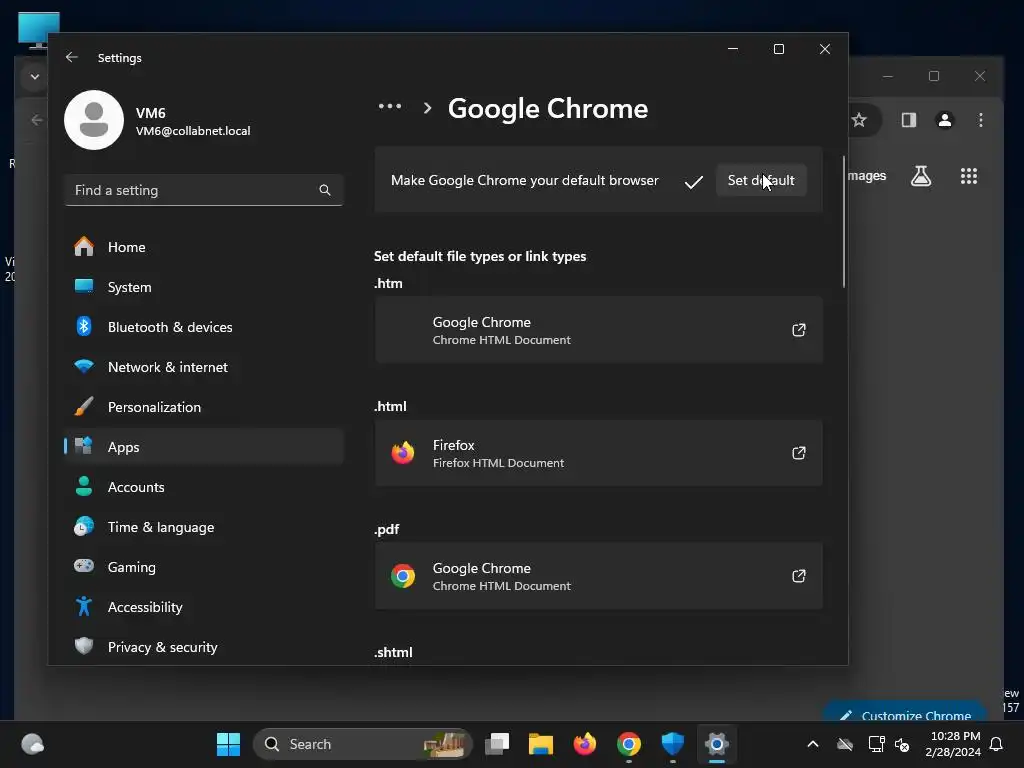The image size is (1024, 768).
Task: Click the Set default button
Action: (761, 180)
